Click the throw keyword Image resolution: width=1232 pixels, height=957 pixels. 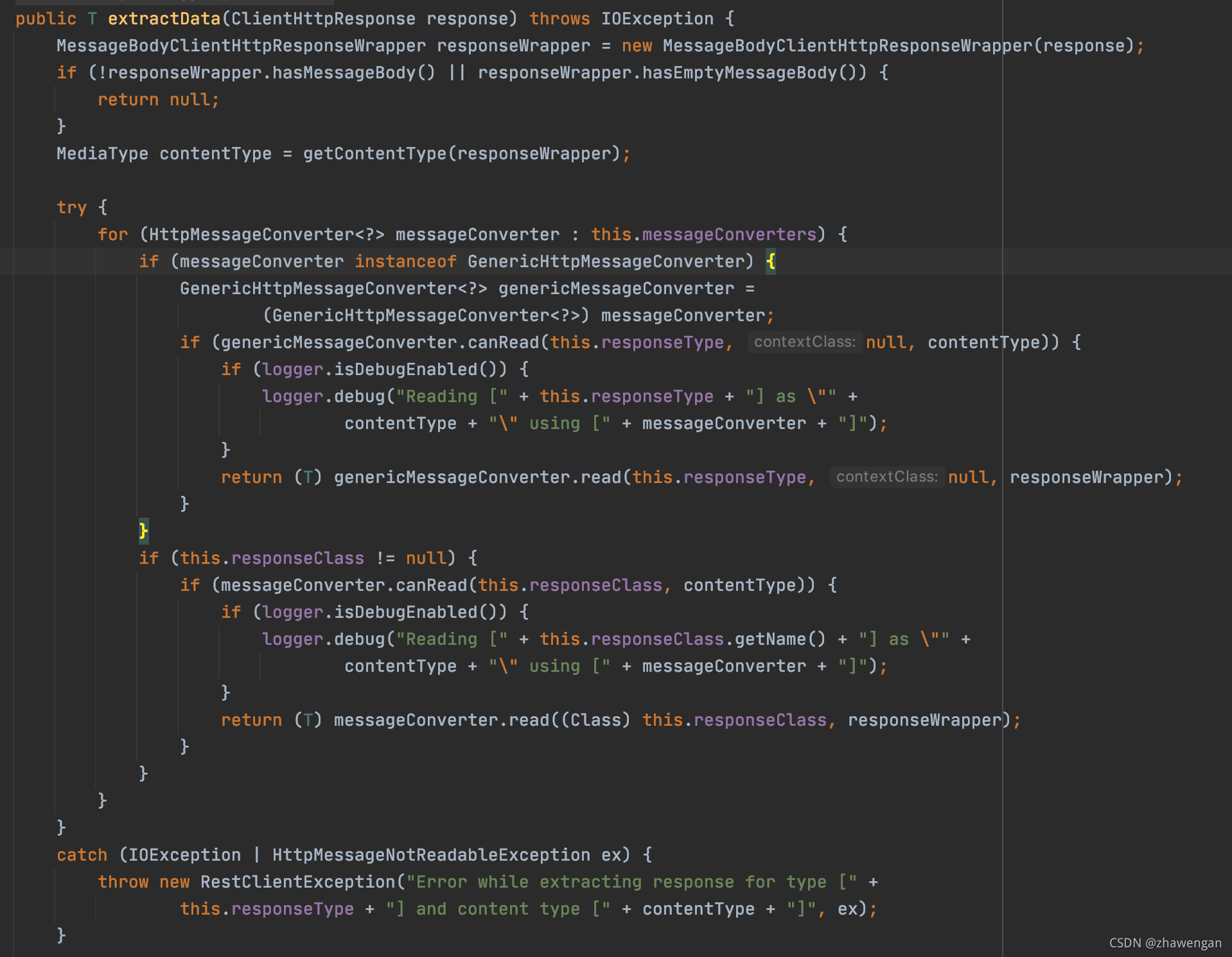(123, 882)
